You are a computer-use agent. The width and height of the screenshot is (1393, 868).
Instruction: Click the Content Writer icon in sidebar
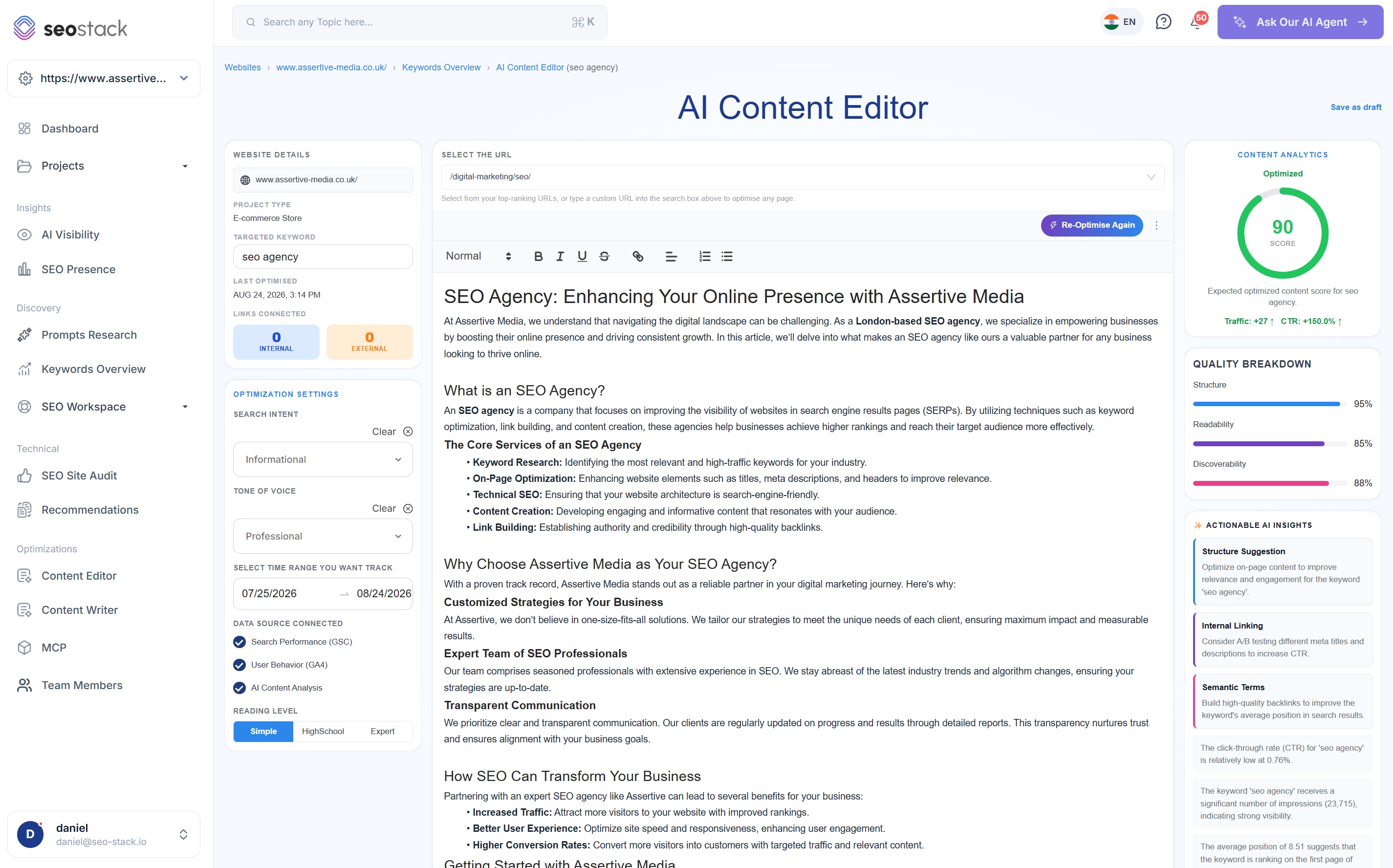24,609
